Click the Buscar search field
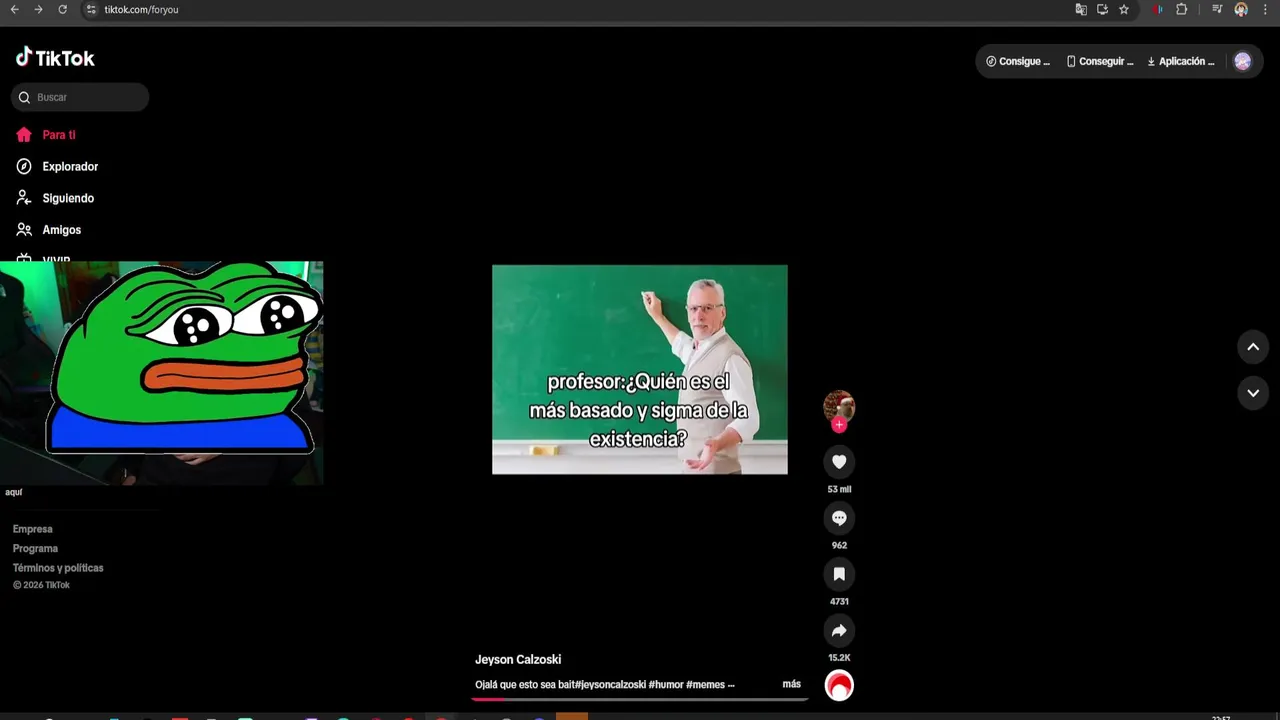Image resolution: width=1280 pixels, height=720 pixels. click(x=80, y=97)
